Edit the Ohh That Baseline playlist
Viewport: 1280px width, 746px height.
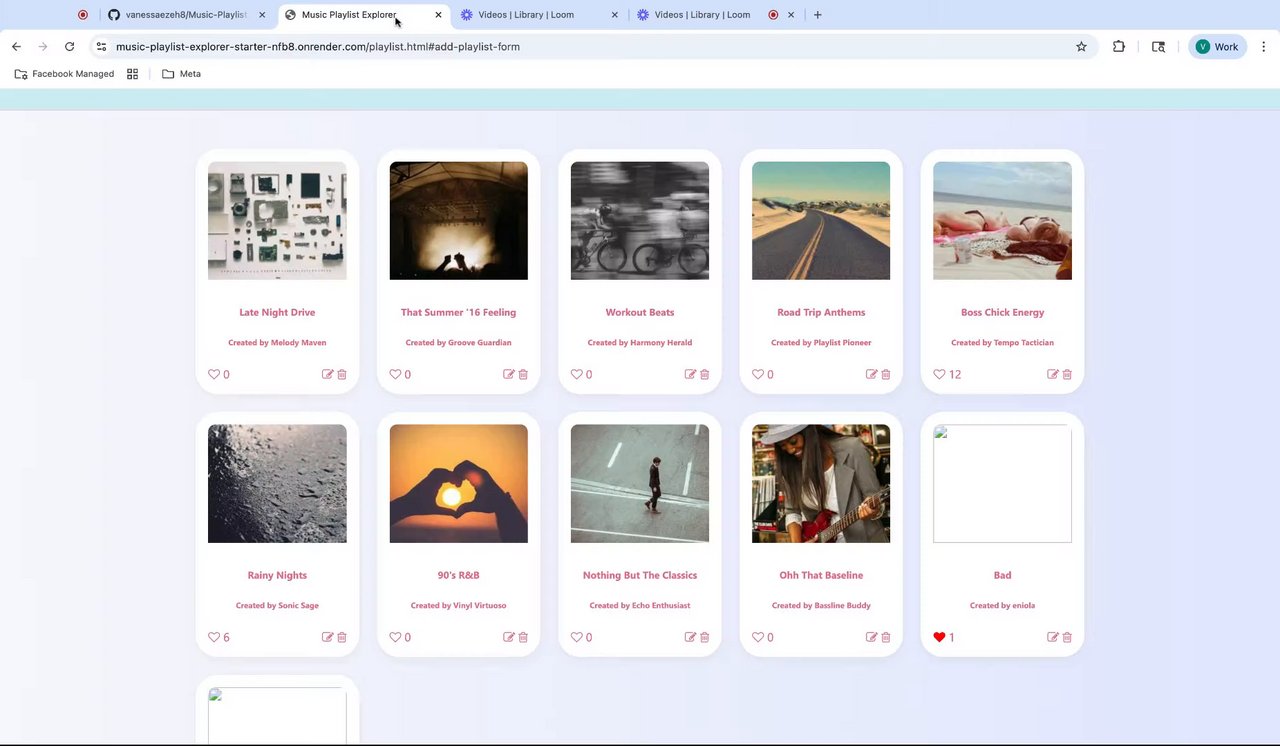pos(871,637)
